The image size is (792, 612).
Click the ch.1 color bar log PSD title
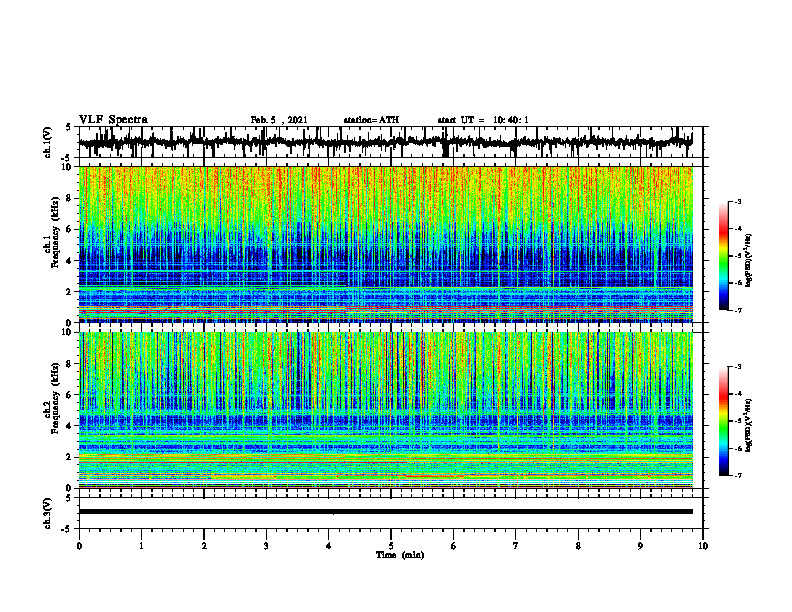[749, 261]
